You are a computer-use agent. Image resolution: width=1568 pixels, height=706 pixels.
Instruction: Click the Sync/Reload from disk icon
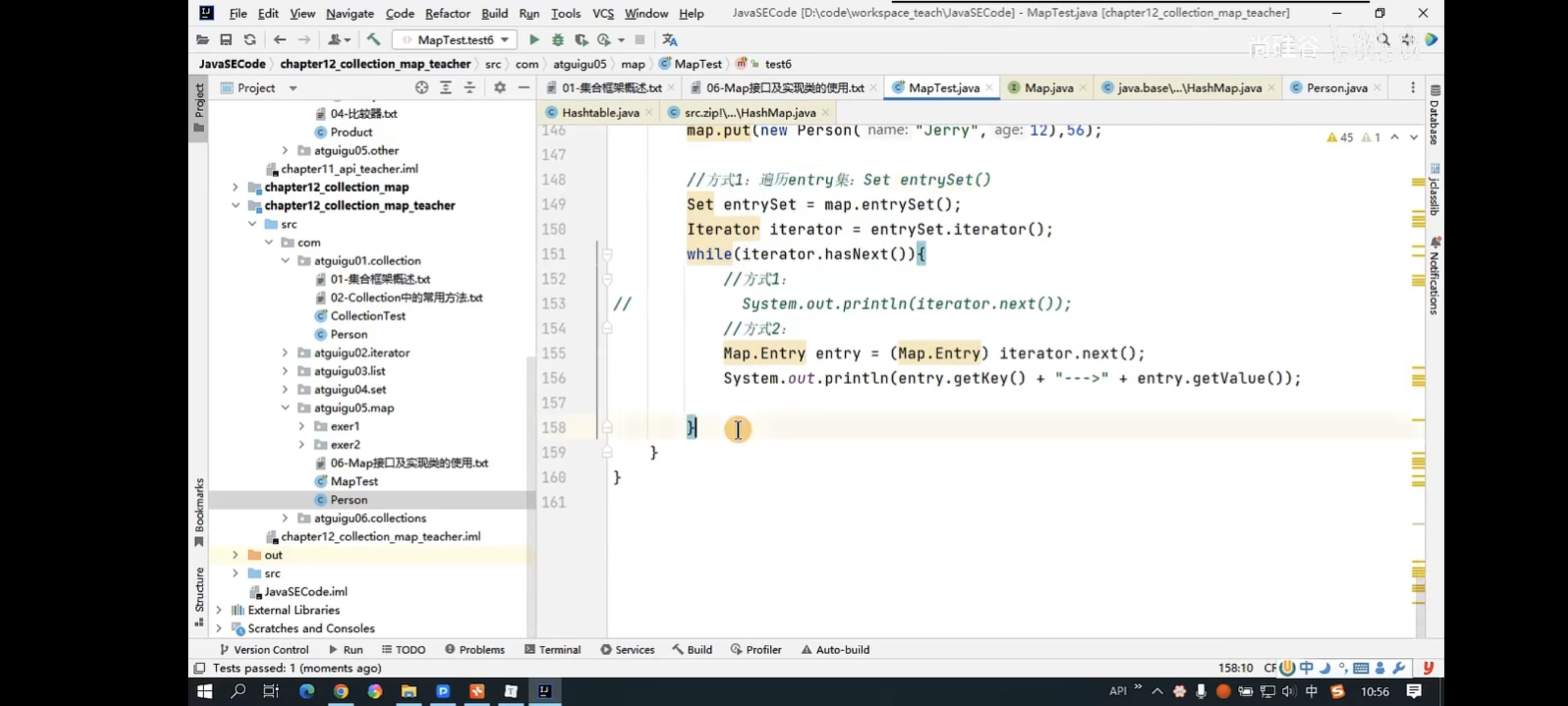tap(250, 39)
